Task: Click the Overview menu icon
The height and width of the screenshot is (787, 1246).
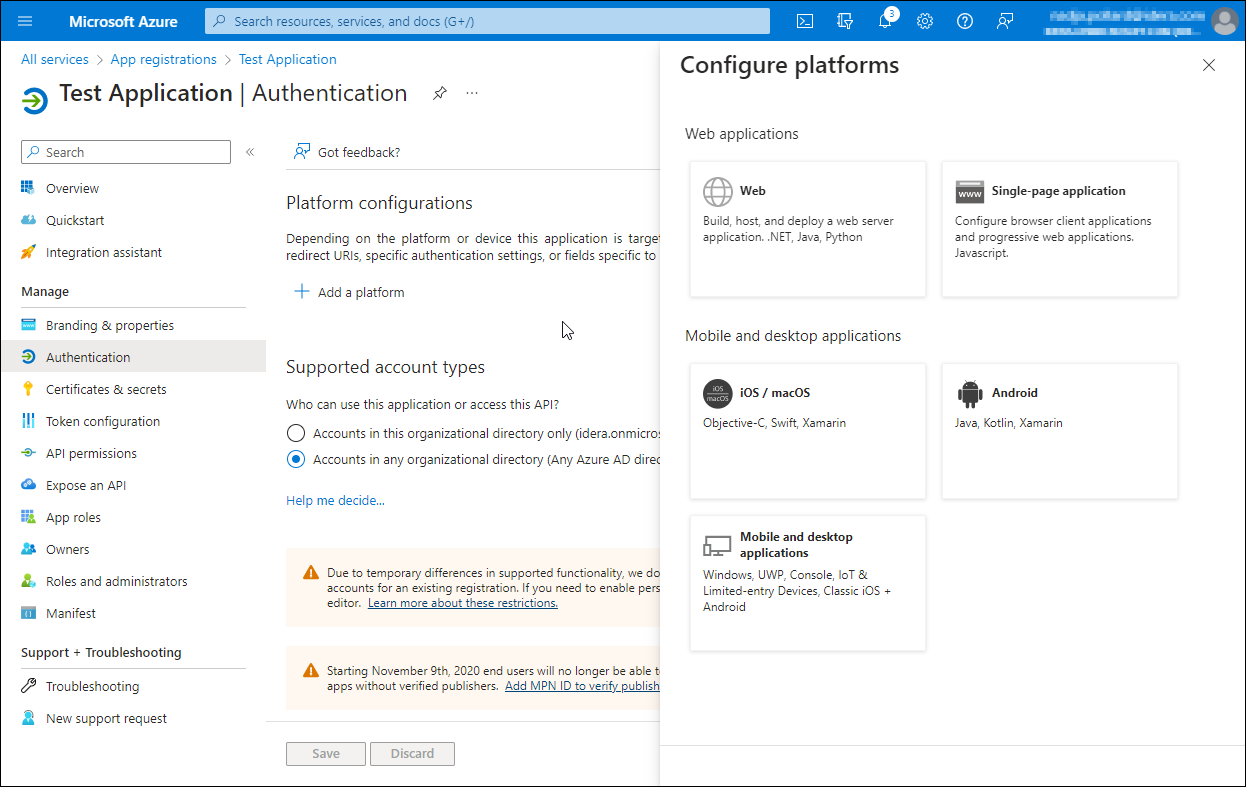Action: (28, 188)
